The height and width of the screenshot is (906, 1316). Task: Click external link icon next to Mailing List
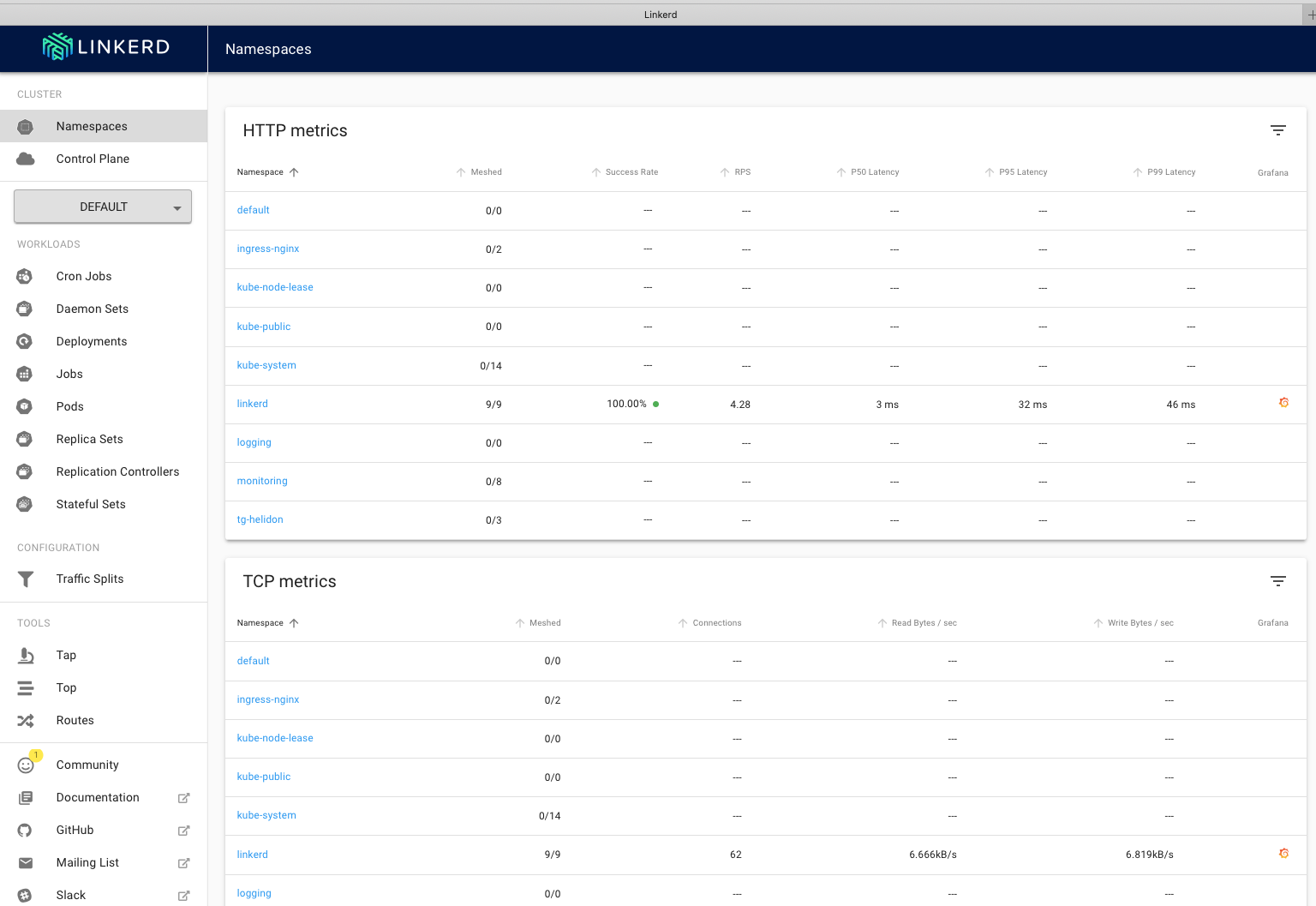click(183, 863)
